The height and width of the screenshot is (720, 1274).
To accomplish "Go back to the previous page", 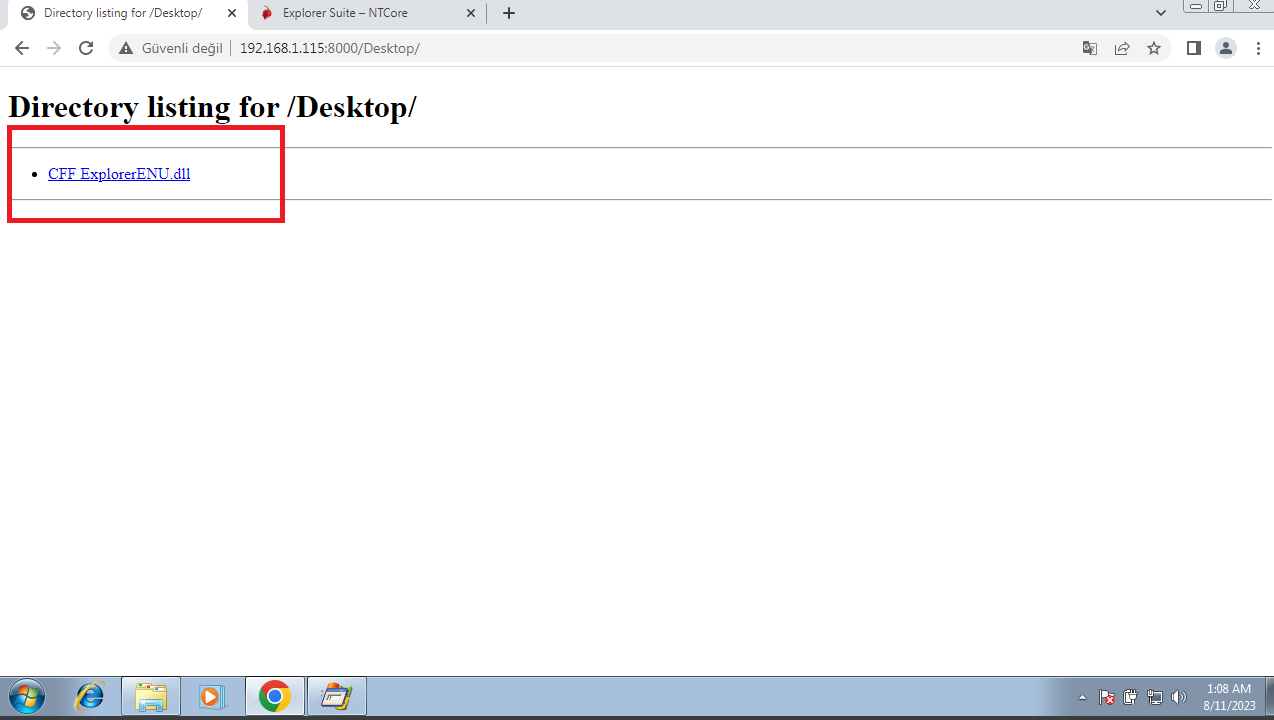I will [x=22, y=48].
